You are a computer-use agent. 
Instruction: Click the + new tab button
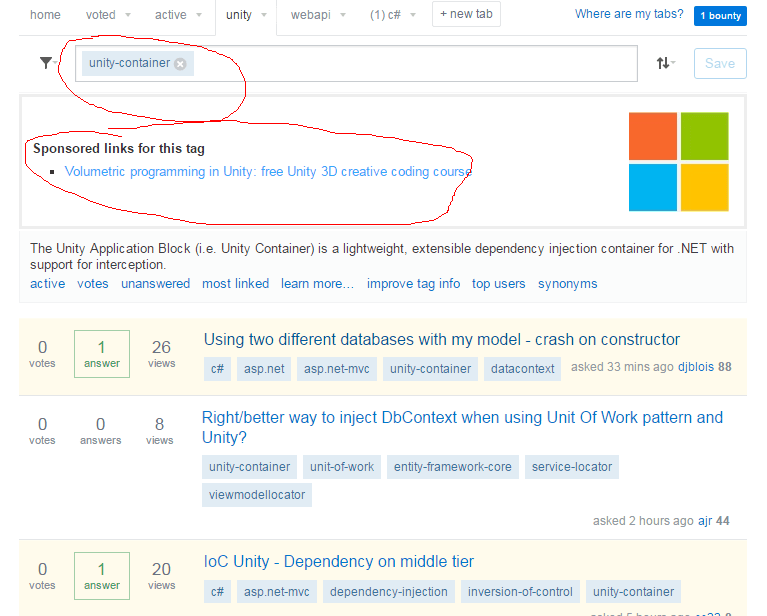click(x=466, y=14)
